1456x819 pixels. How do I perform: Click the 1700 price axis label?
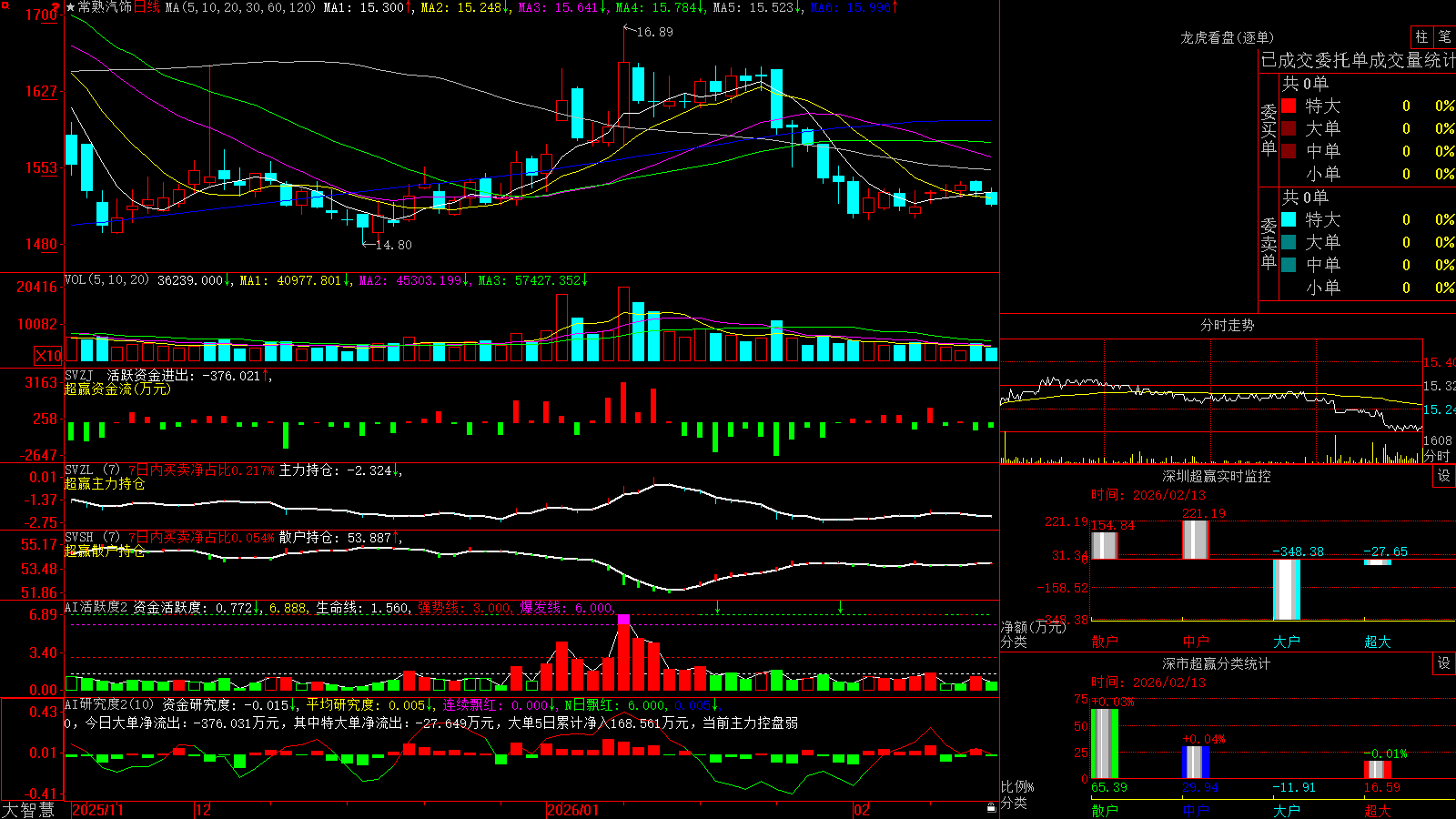pyautogui.click(x=42, y=15)
